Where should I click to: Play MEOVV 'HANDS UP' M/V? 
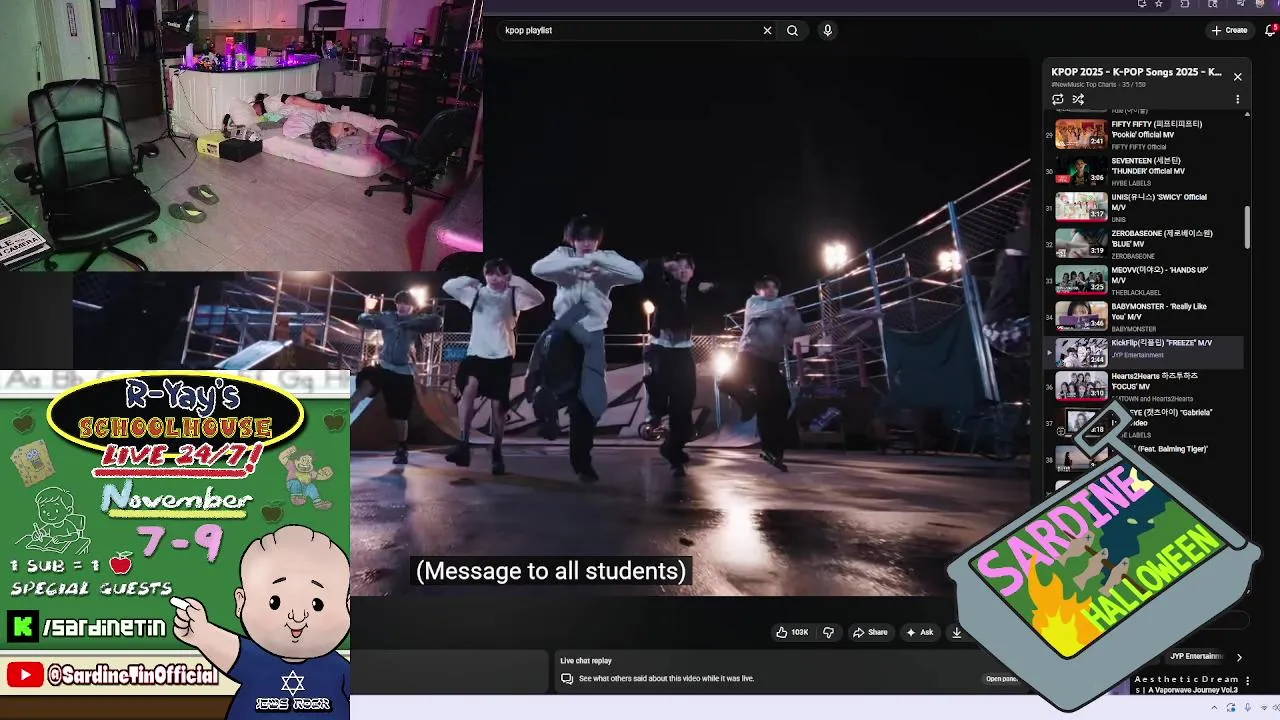coord(1144,280)
